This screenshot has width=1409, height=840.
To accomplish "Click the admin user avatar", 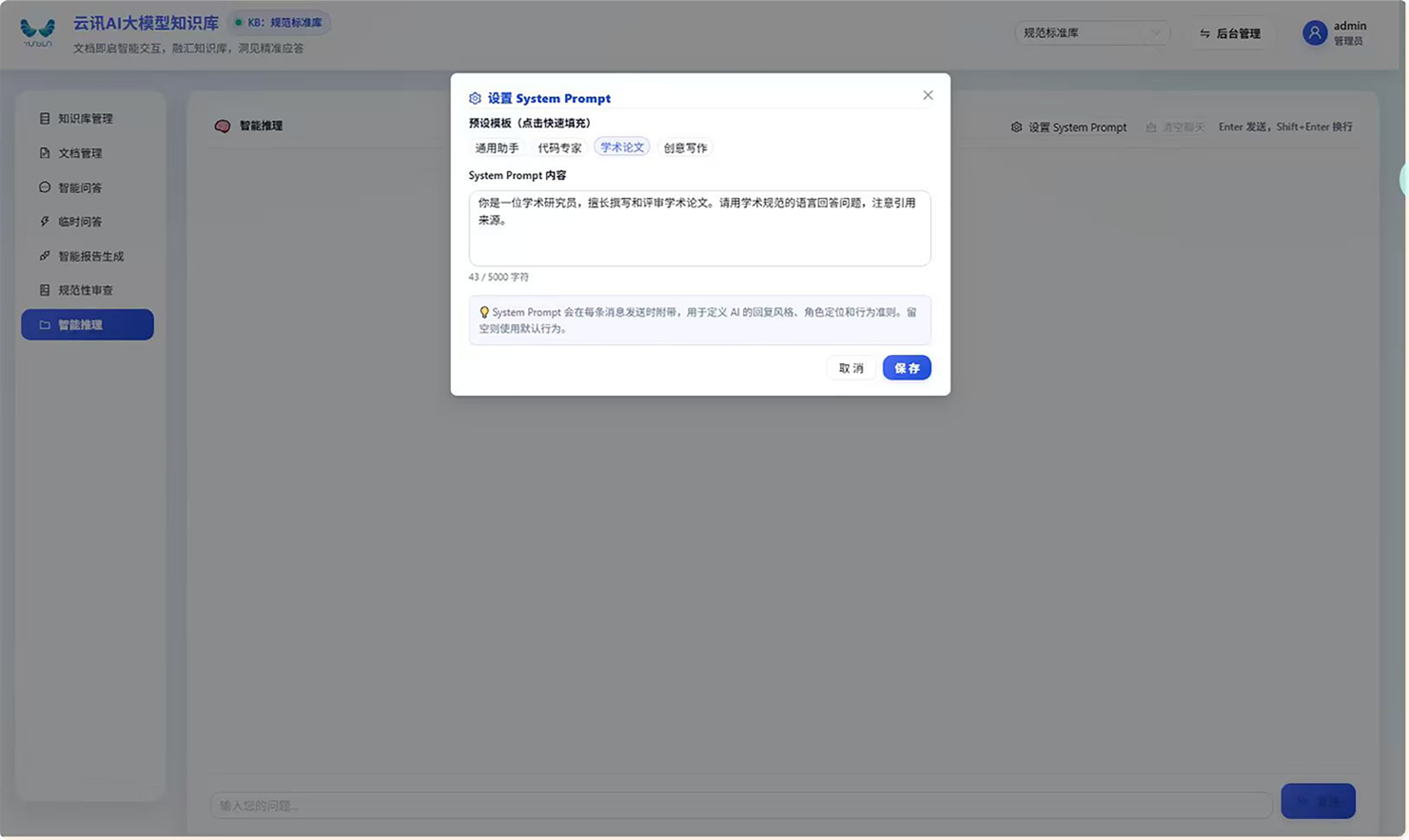I will pos(1315,33).
